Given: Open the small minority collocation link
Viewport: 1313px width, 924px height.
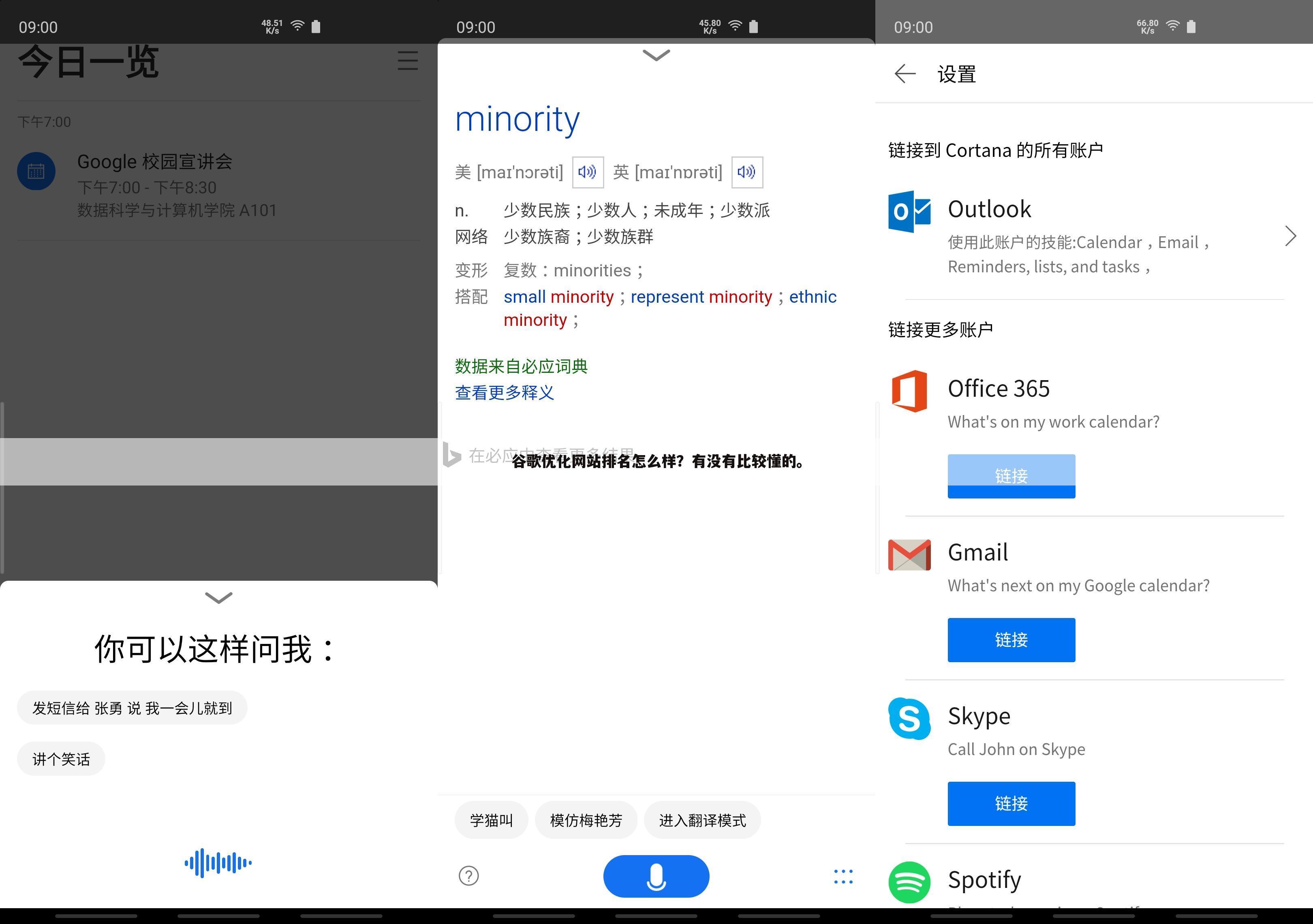Looking at the screenshot, I should click(x=558, y=297).
